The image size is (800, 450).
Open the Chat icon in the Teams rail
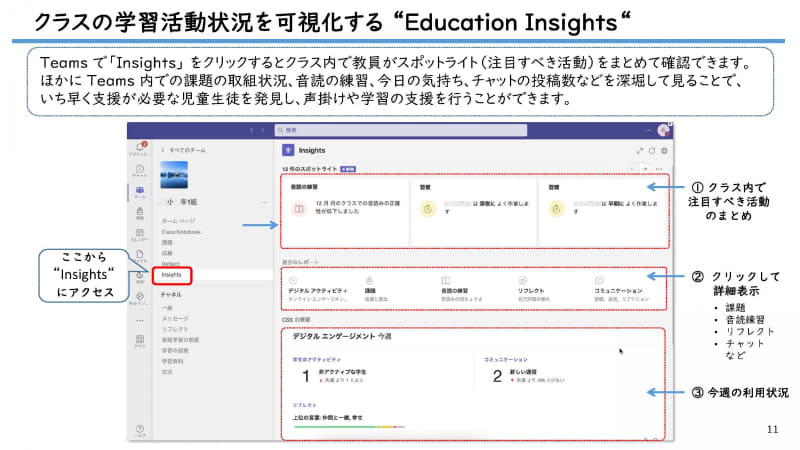point(140,169)
